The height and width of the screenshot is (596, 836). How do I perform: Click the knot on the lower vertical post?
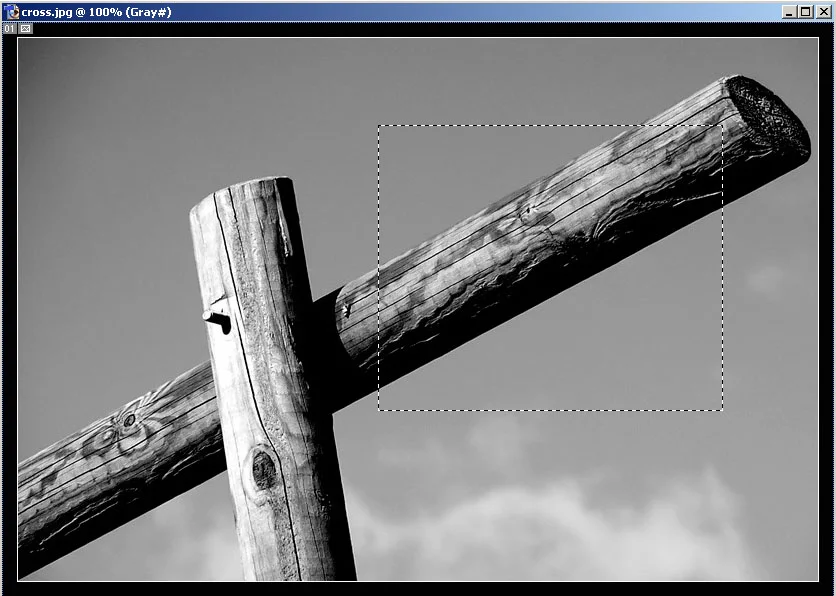264,468
